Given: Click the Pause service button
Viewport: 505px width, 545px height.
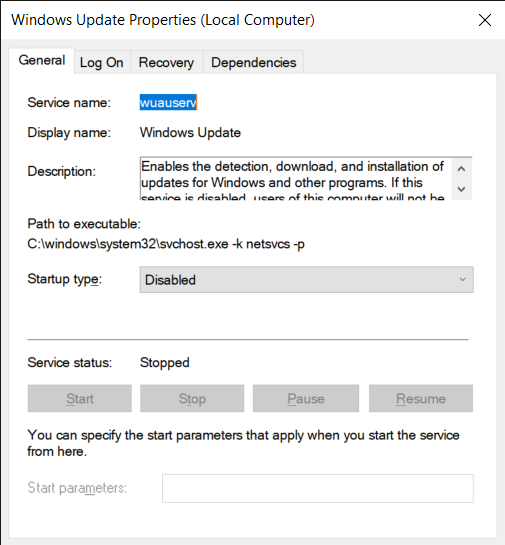Looking at the screenshot, I should 306,398.
